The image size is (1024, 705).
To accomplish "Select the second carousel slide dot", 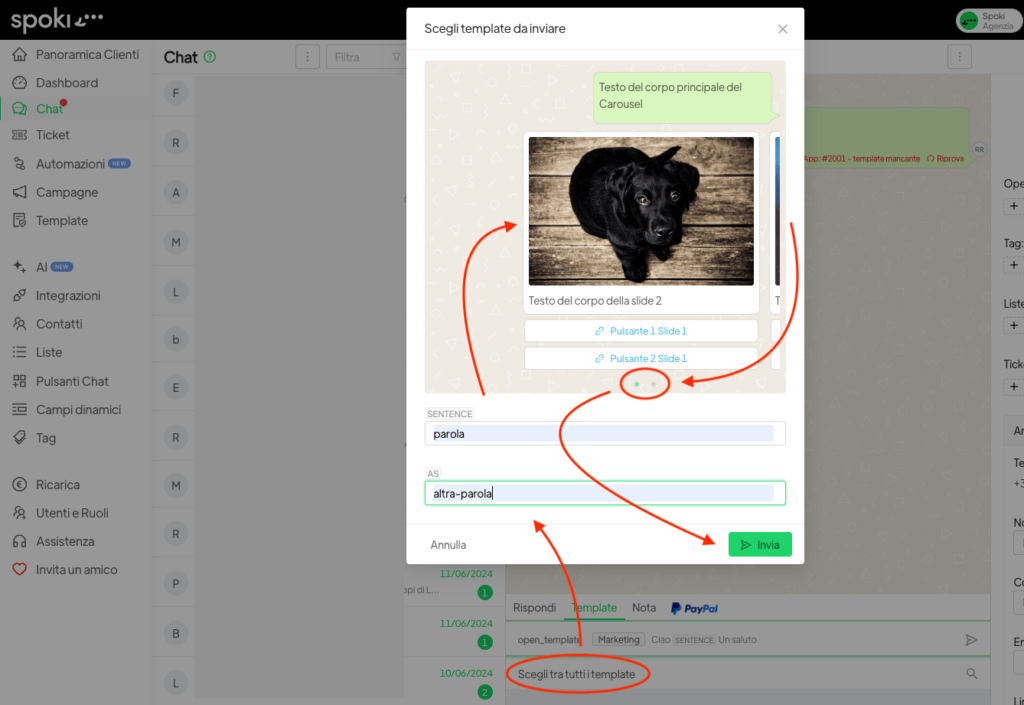I will [x=654, y=384].
